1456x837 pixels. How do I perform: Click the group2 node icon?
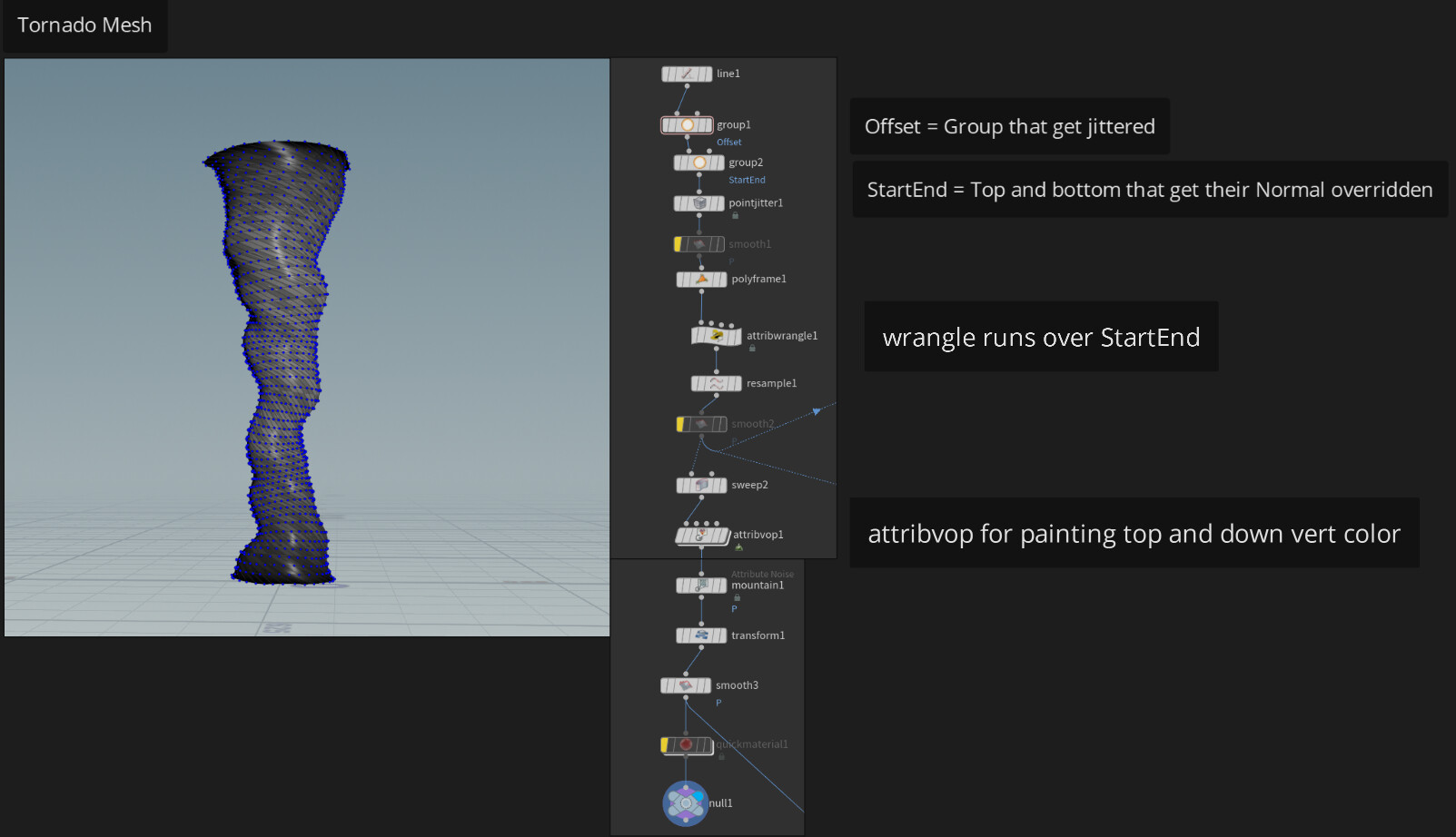click(x=699, y=163)
